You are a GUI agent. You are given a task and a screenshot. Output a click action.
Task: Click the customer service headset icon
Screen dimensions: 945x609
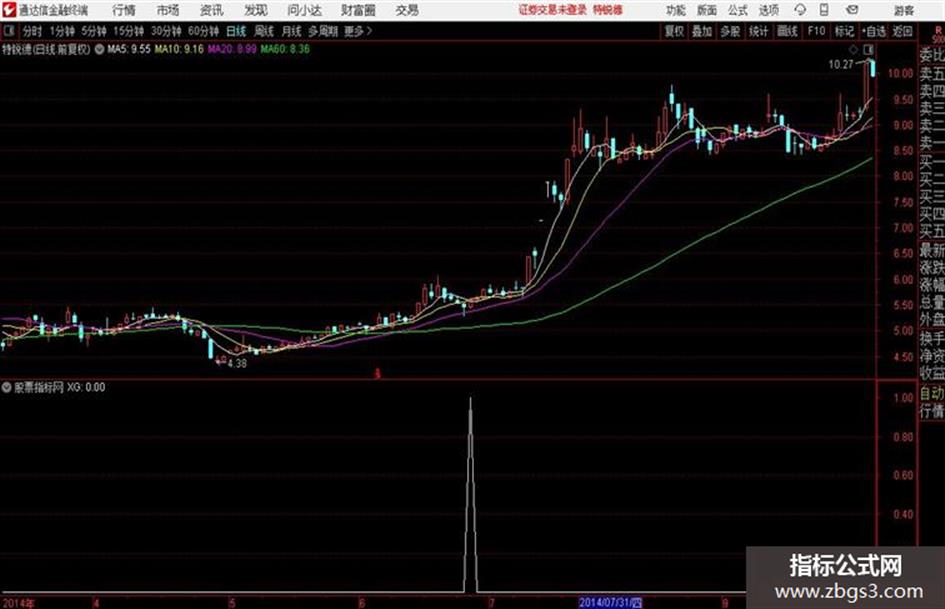[x=800, y=10]
